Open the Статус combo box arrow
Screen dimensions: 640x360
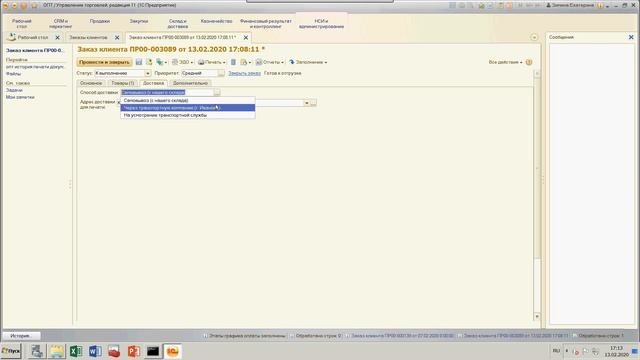[x=147, y=73]
